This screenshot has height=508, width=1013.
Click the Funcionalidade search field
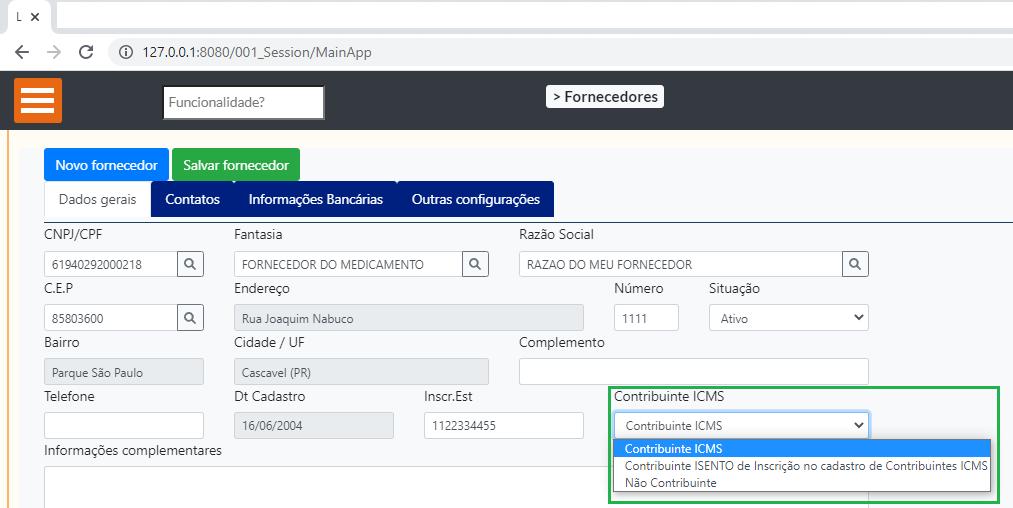tap(243, 102)
